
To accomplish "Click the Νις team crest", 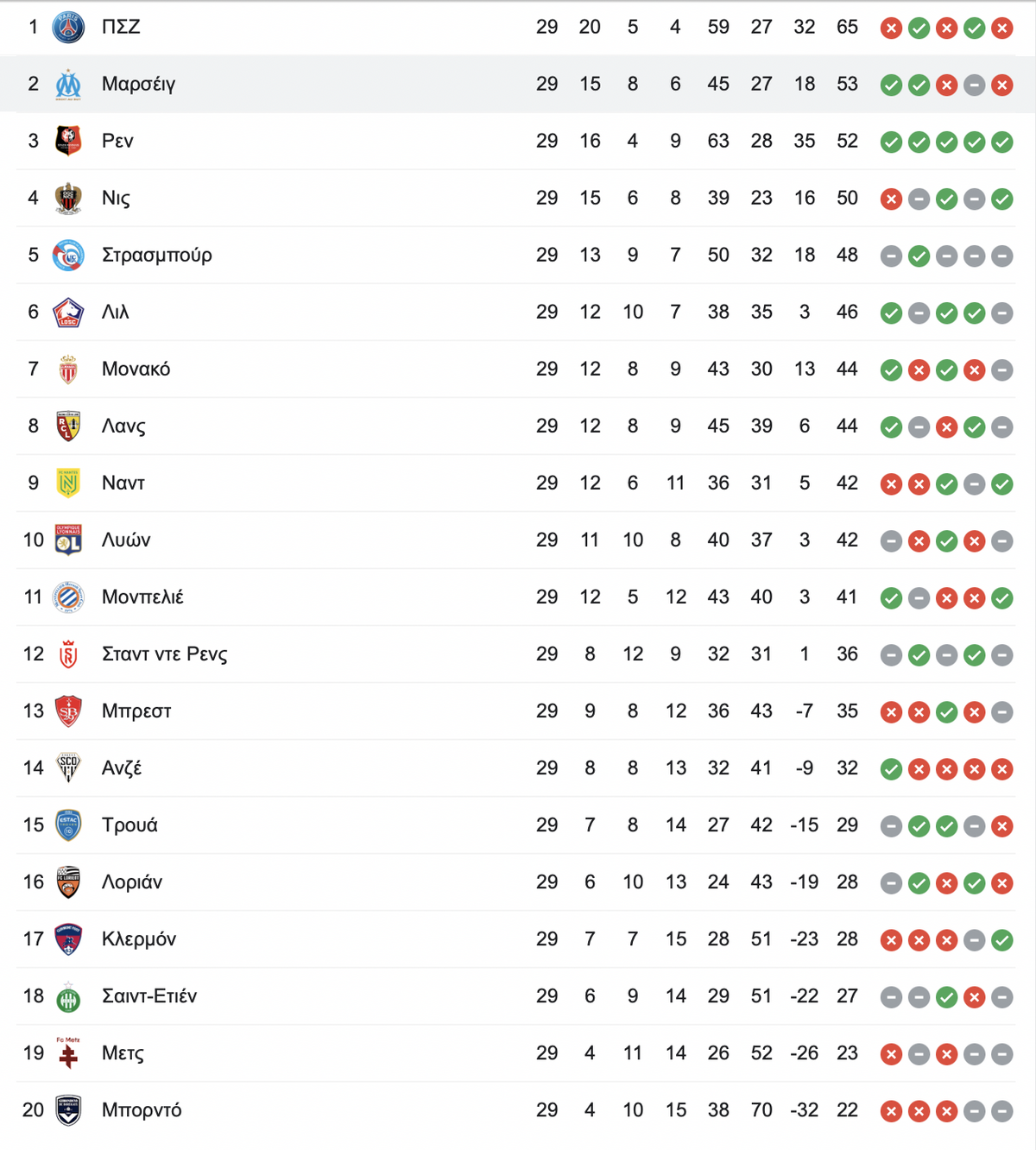I will click(68, 199).
